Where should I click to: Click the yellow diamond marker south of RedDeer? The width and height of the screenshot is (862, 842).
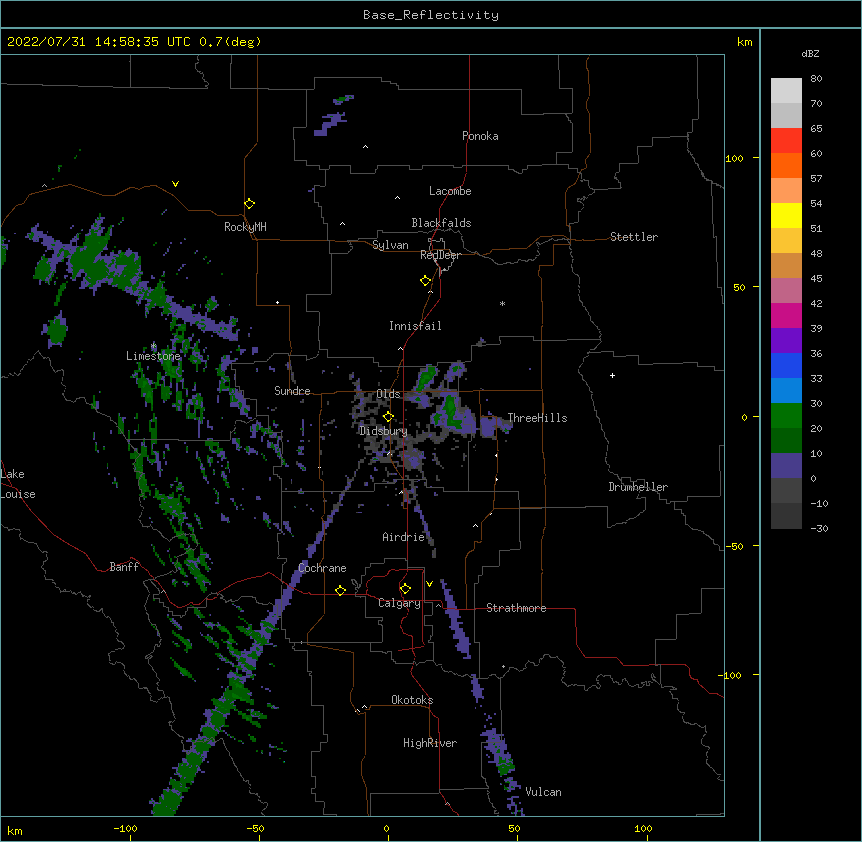[x=425, y=281]
